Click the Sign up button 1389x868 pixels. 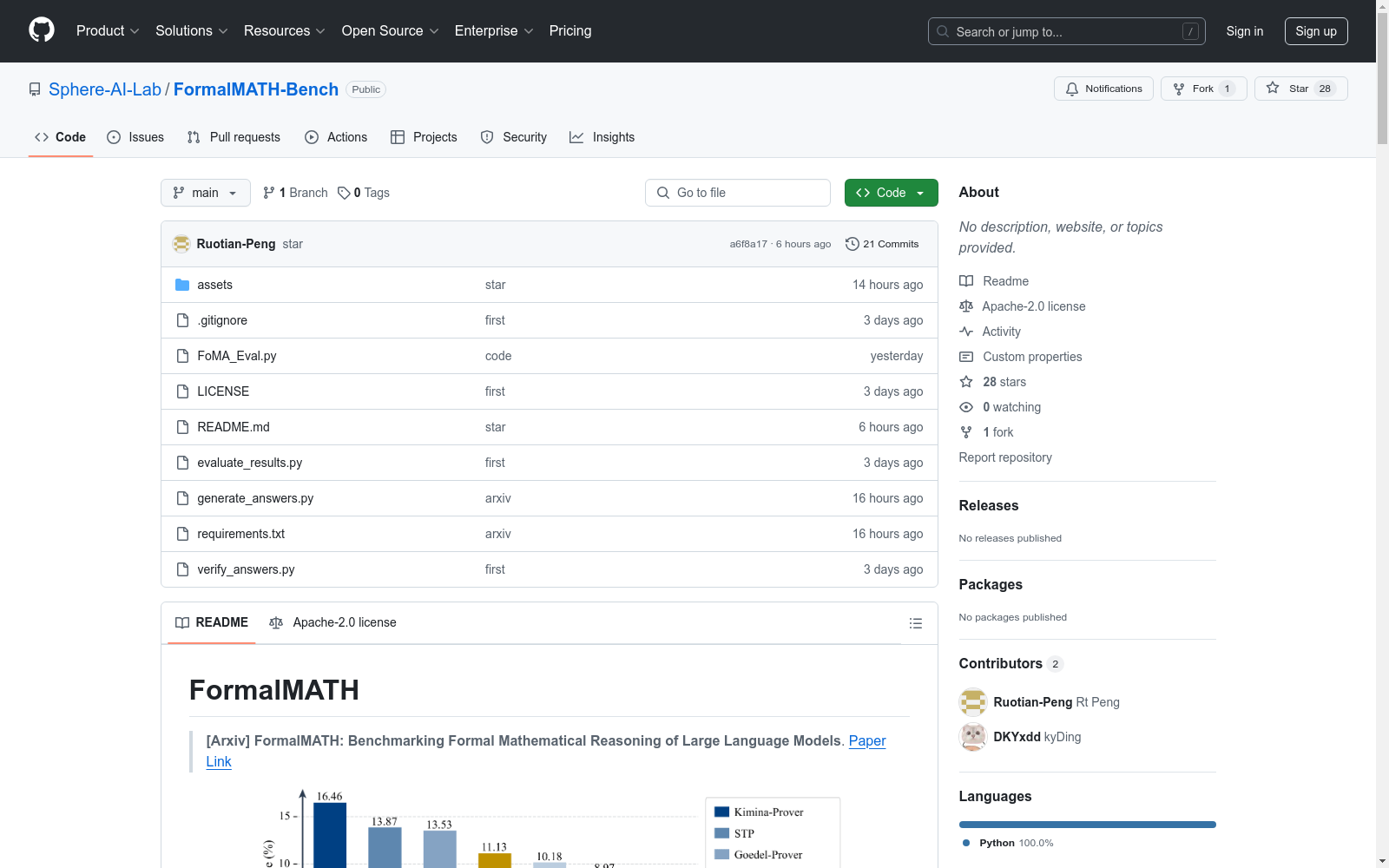click(x=1316, y=31)
